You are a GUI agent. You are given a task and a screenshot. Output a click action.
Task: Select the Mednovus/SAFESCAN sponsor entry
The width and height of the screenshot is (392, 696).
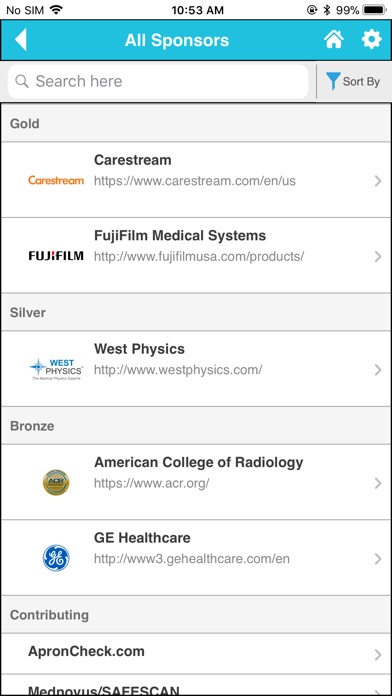tap(196, 684)
